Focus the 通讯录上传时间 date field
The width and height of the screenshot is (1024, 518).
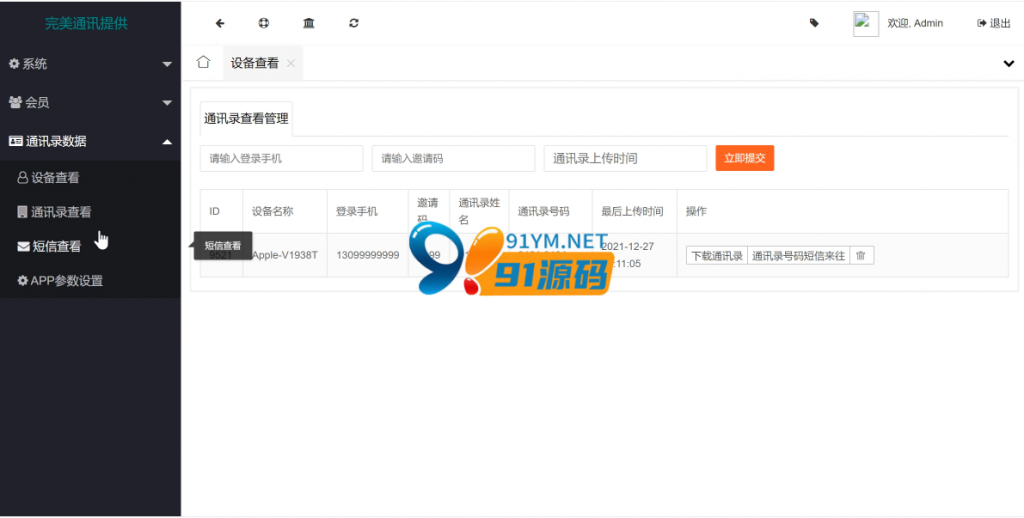click(x=625, y=158)
